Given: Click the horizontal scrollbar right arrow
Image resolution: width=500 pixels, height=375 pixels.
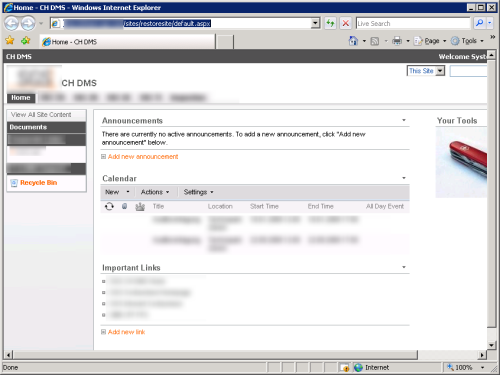Looking at the screenshot, I should coord(482,355).
